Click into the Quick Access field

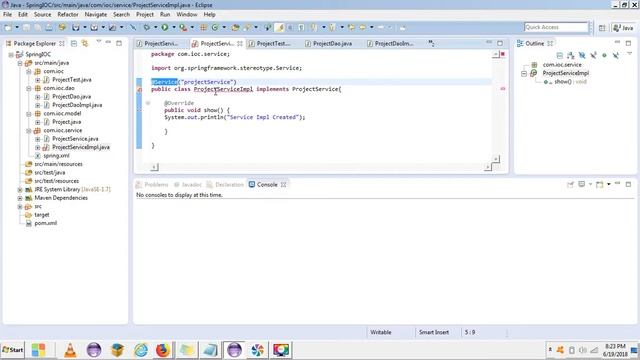click(x=556, y=27)
